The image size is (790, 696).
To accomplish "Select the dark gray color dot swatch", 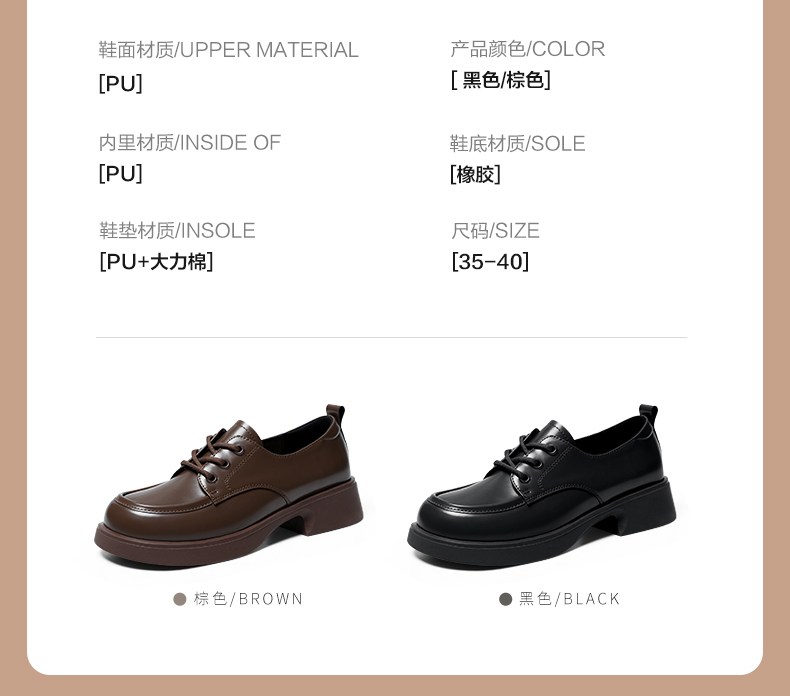I will point(505,599).
